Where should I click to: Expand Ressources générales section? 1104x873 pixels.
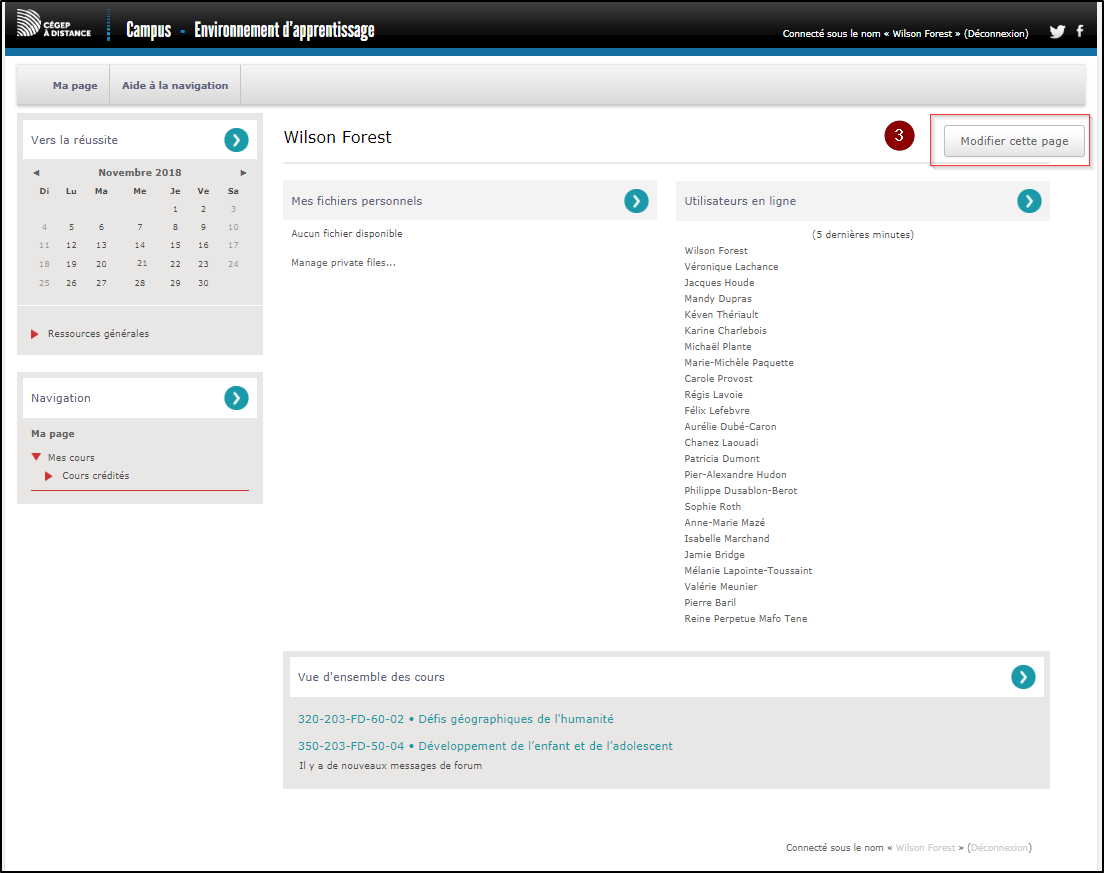(x=98, y=334)
